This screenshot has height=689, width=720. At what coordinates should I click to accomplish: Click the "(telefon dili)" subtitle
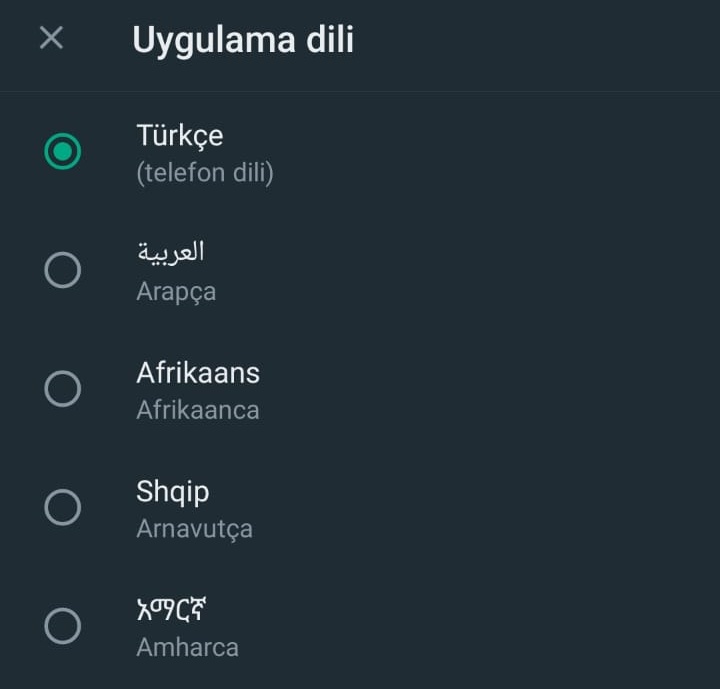pyautogui.click(x=205, y=173)
